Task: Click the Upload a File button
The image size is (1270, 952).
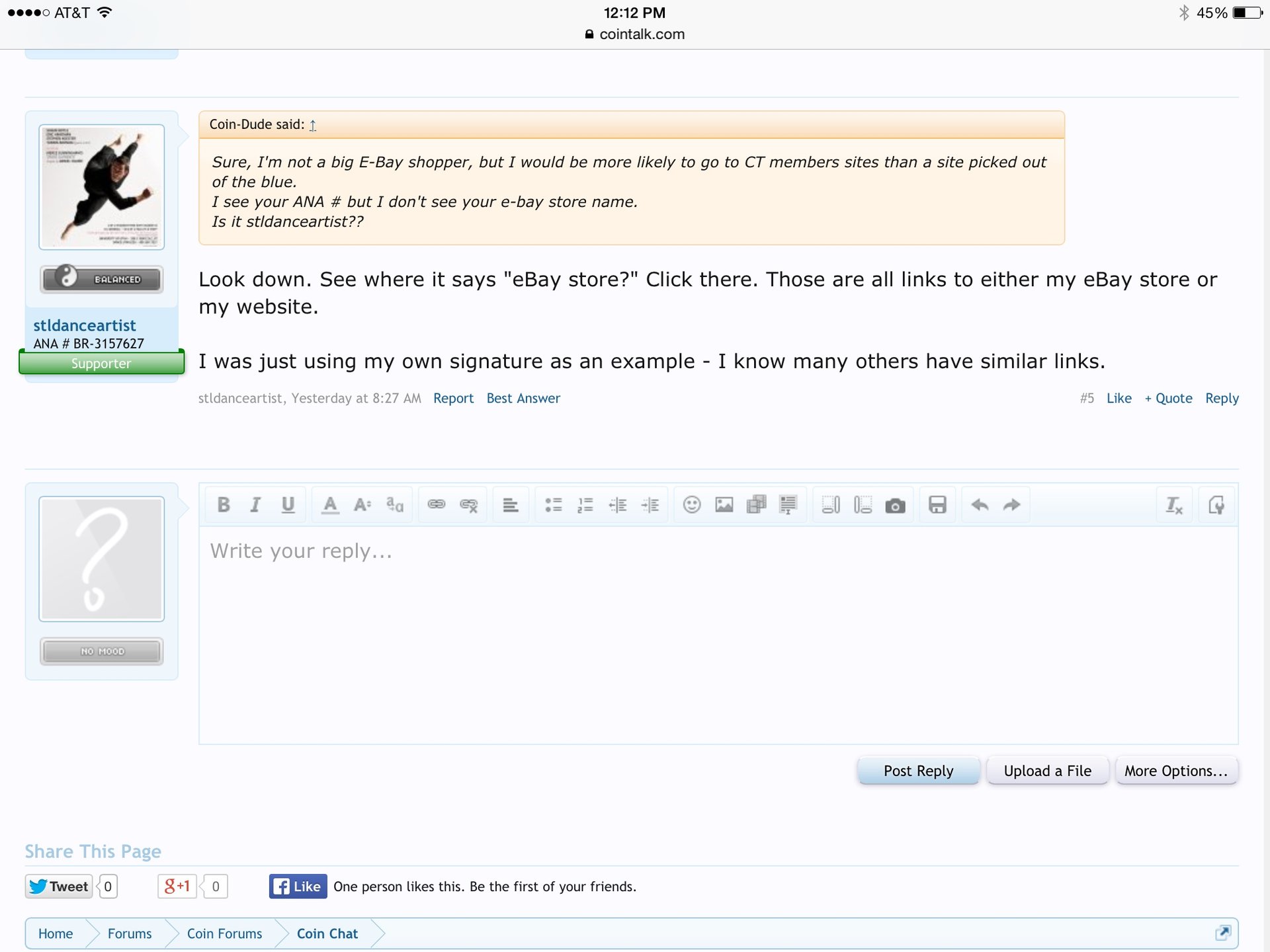Action: pyautogui.click(x=1047, y=771)
